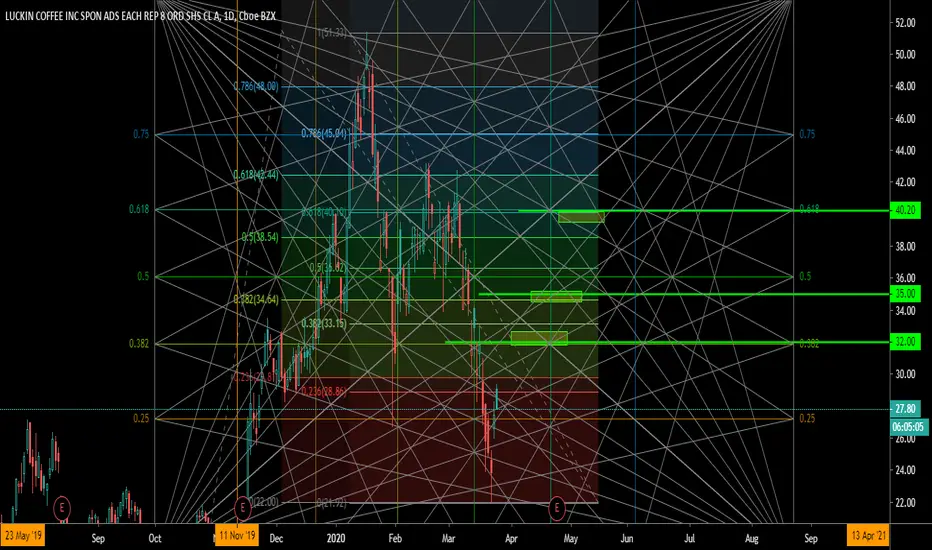This screenshot has height=550, width=932.
Task: Select the green 32.00 price label
Action: 905,342
